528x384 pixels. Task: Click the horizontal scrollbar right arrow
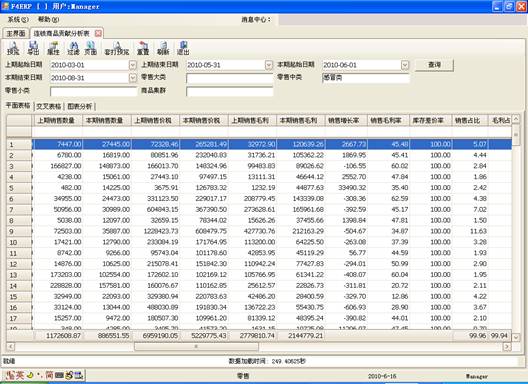click(507, 346)
